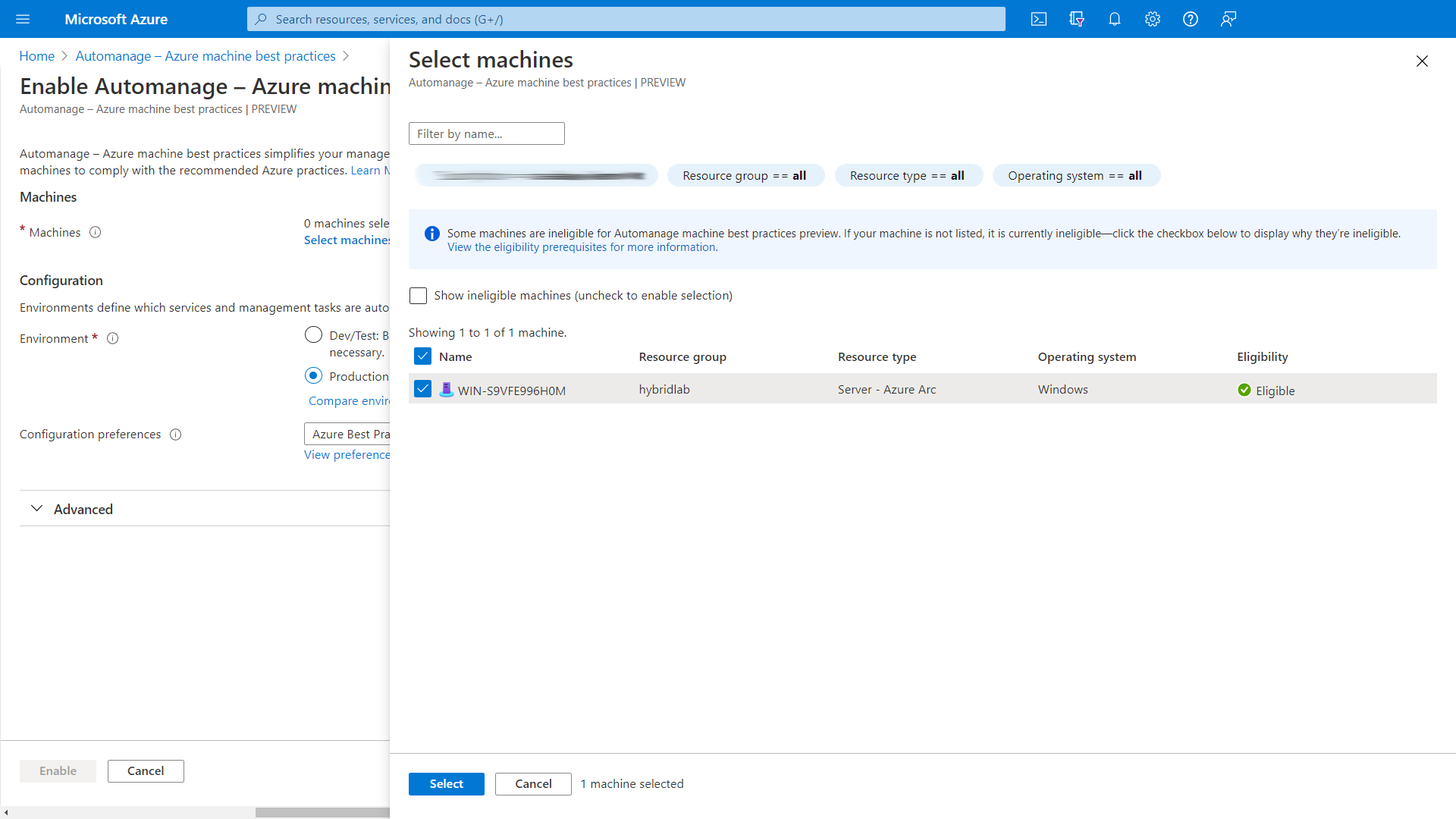
Task: Click the horizontal scrollbar at bottom
Action: [322, 812]
